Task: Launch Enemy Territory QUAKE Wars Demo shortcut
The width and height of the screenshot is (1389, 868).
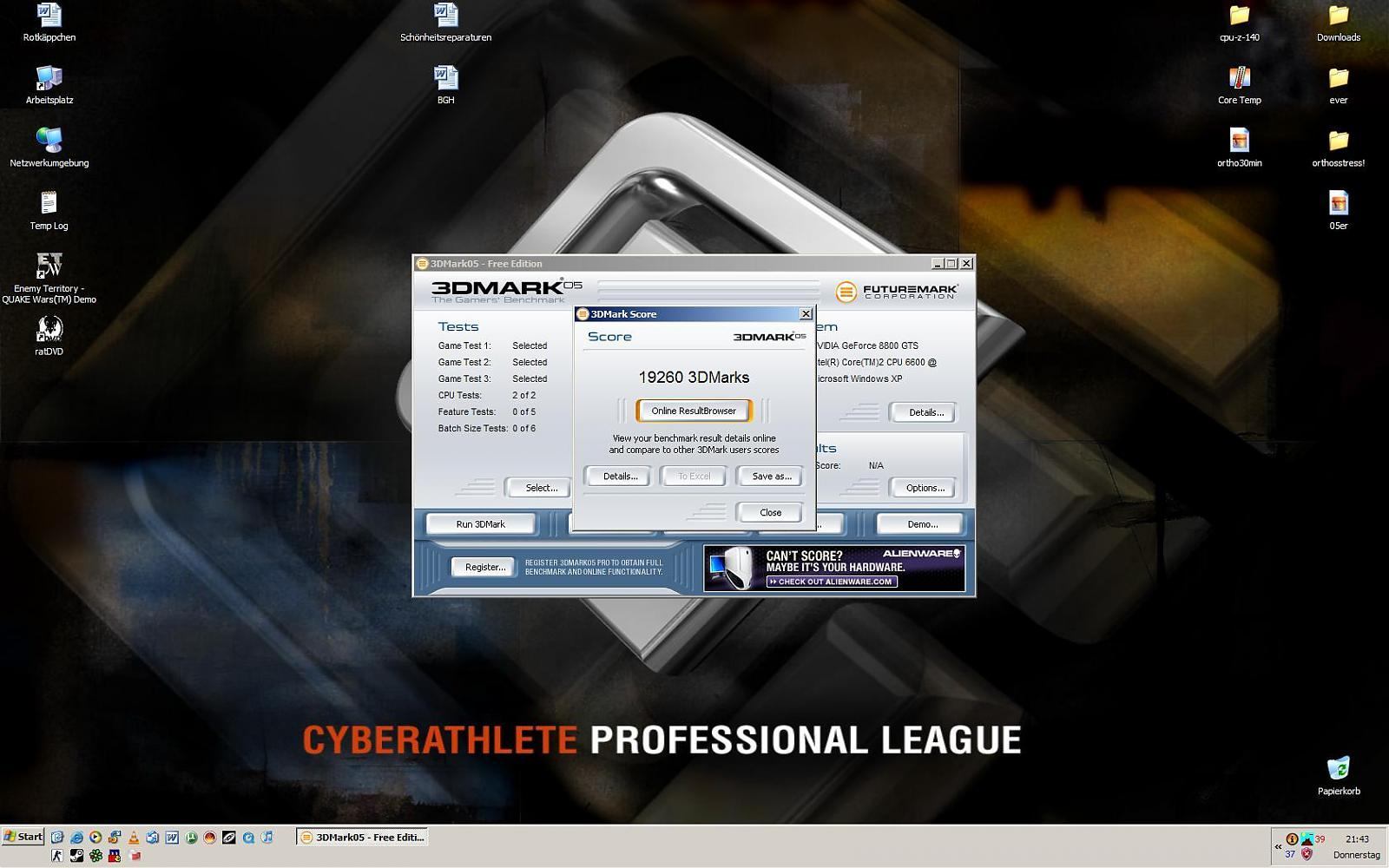Action: point(49,279)
